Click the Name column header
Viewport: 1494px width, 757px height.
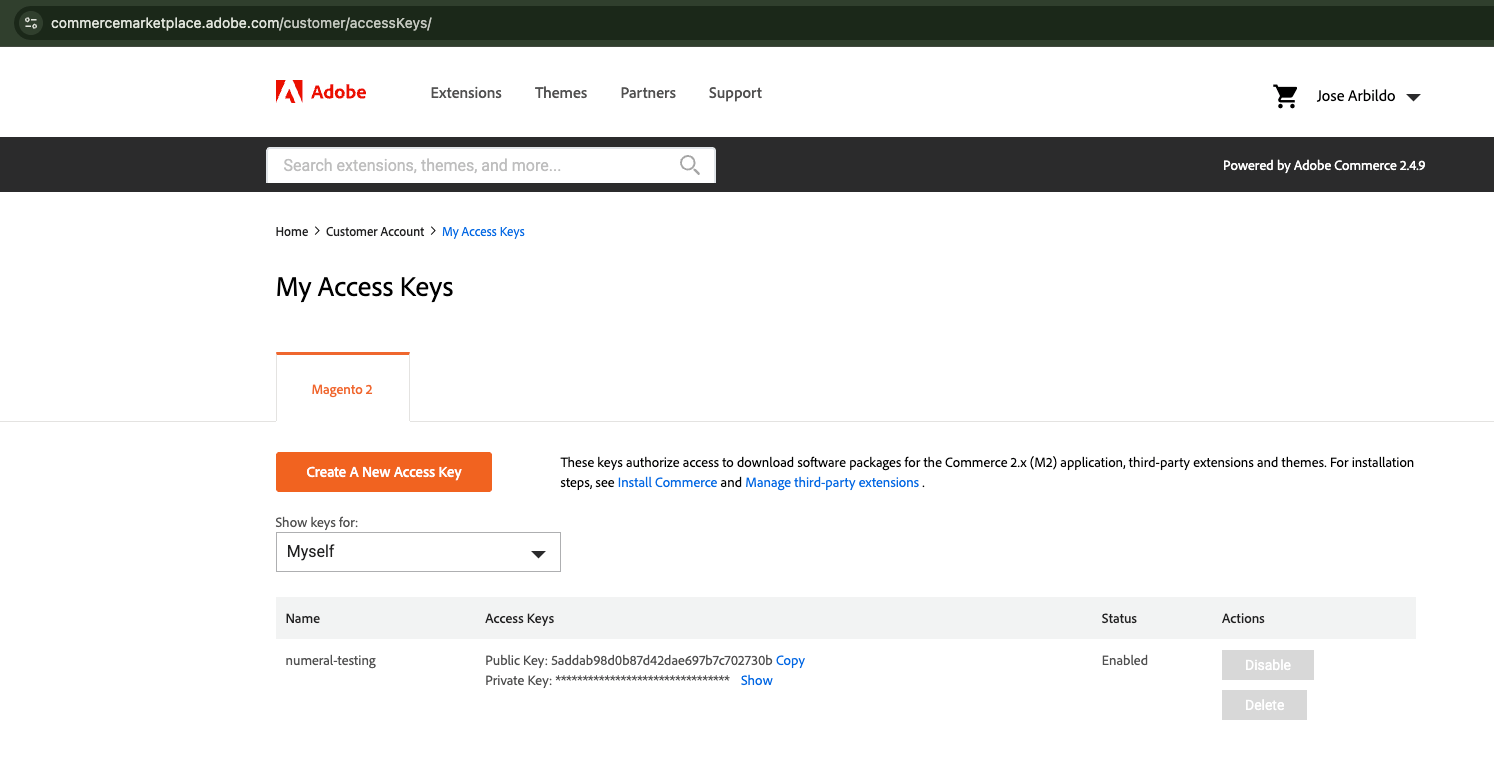pos(303,618)
